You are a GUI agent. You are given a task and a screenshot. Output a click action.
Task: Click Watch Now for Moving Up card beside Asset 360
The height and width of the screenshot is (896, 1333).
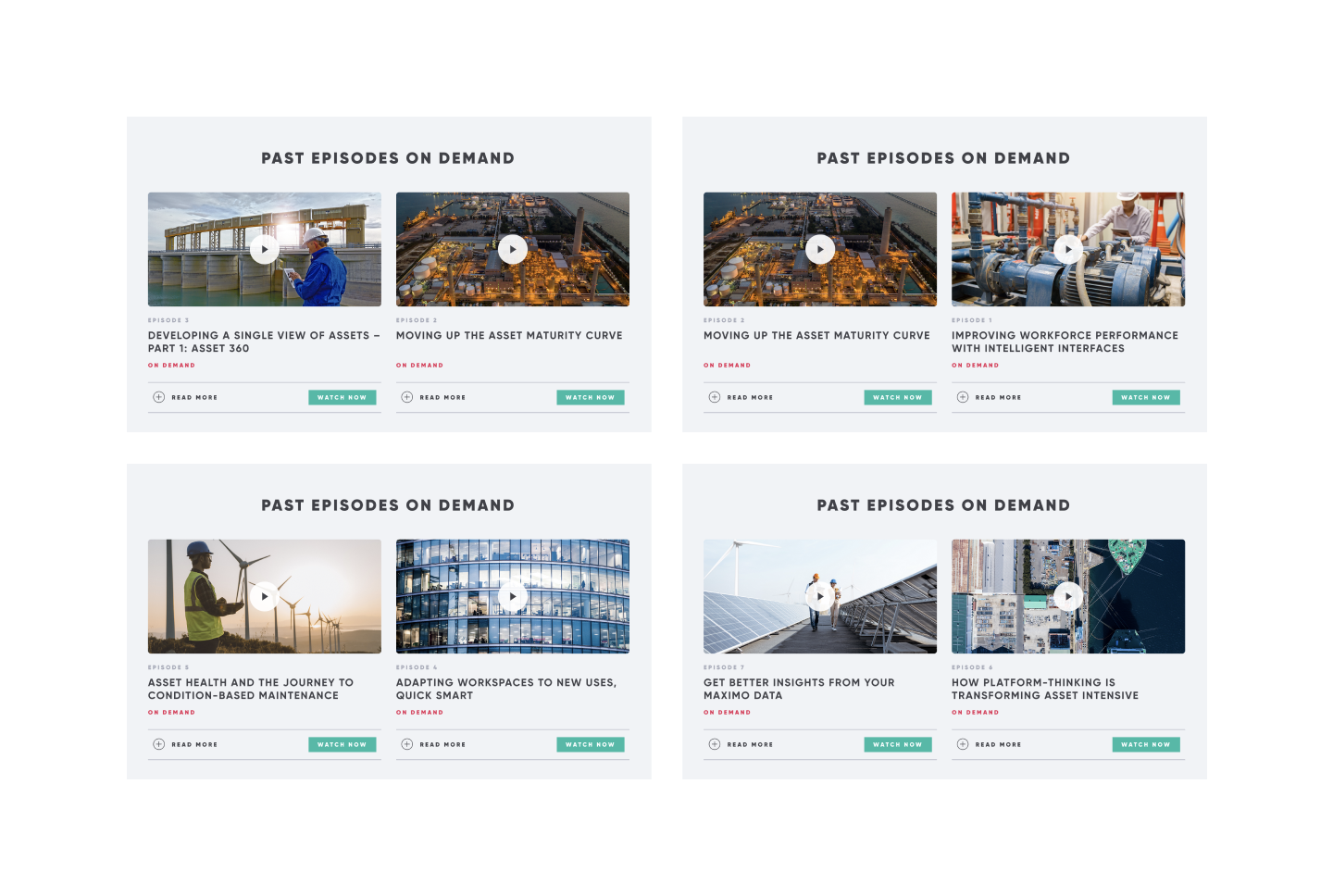tap(591, 397)
